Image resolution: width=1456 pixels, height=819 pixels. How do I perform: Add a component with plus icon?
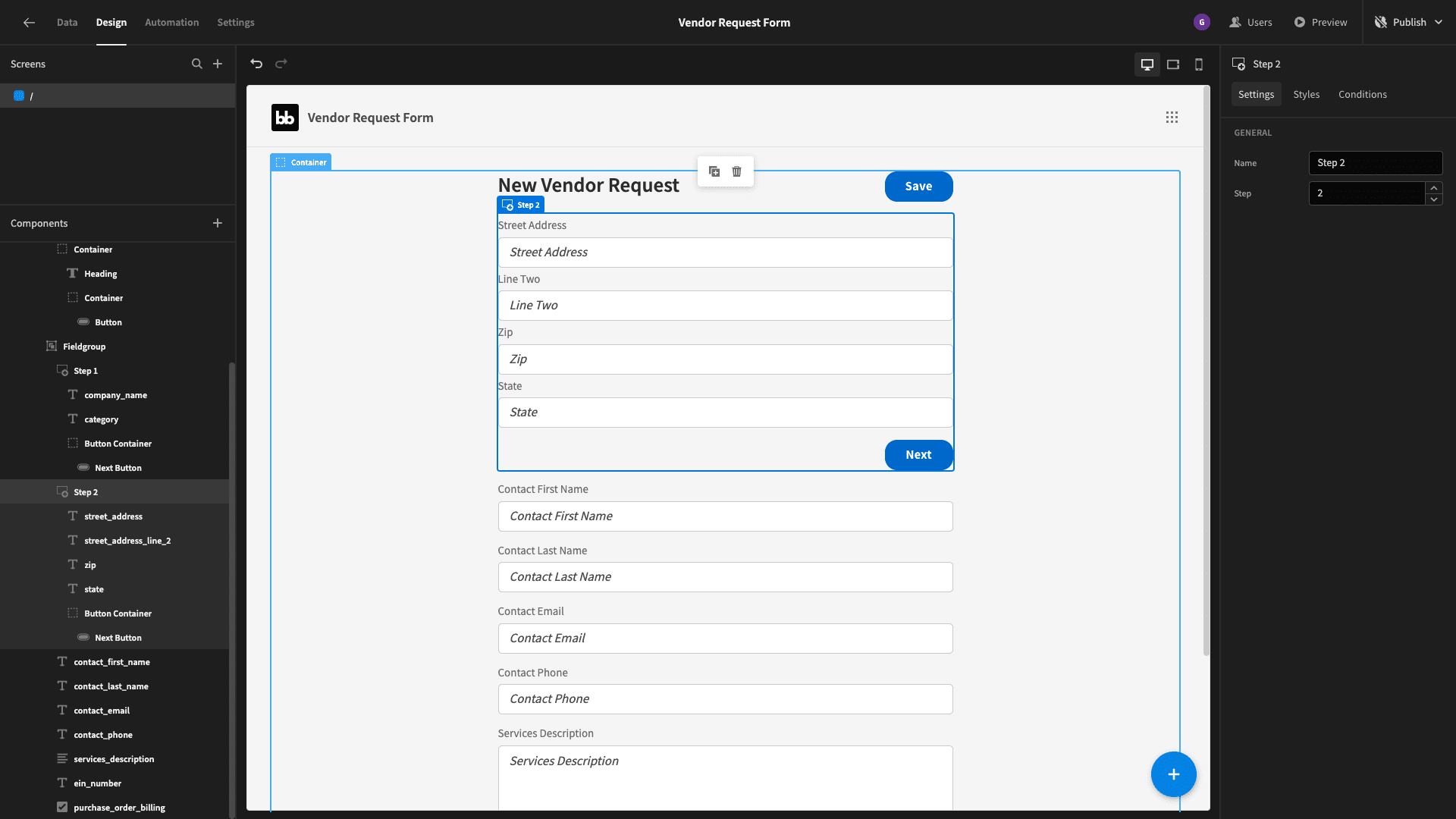[218, 223]
